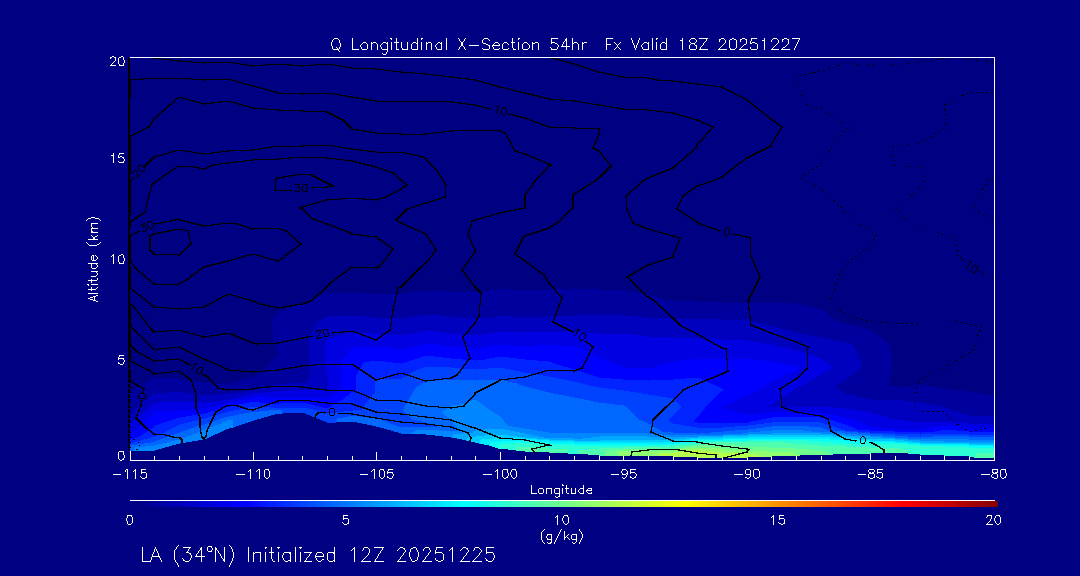Click the 20 km altitude tick label
Viewport: 1080px width, 576px height.
(x=115, y=62)
